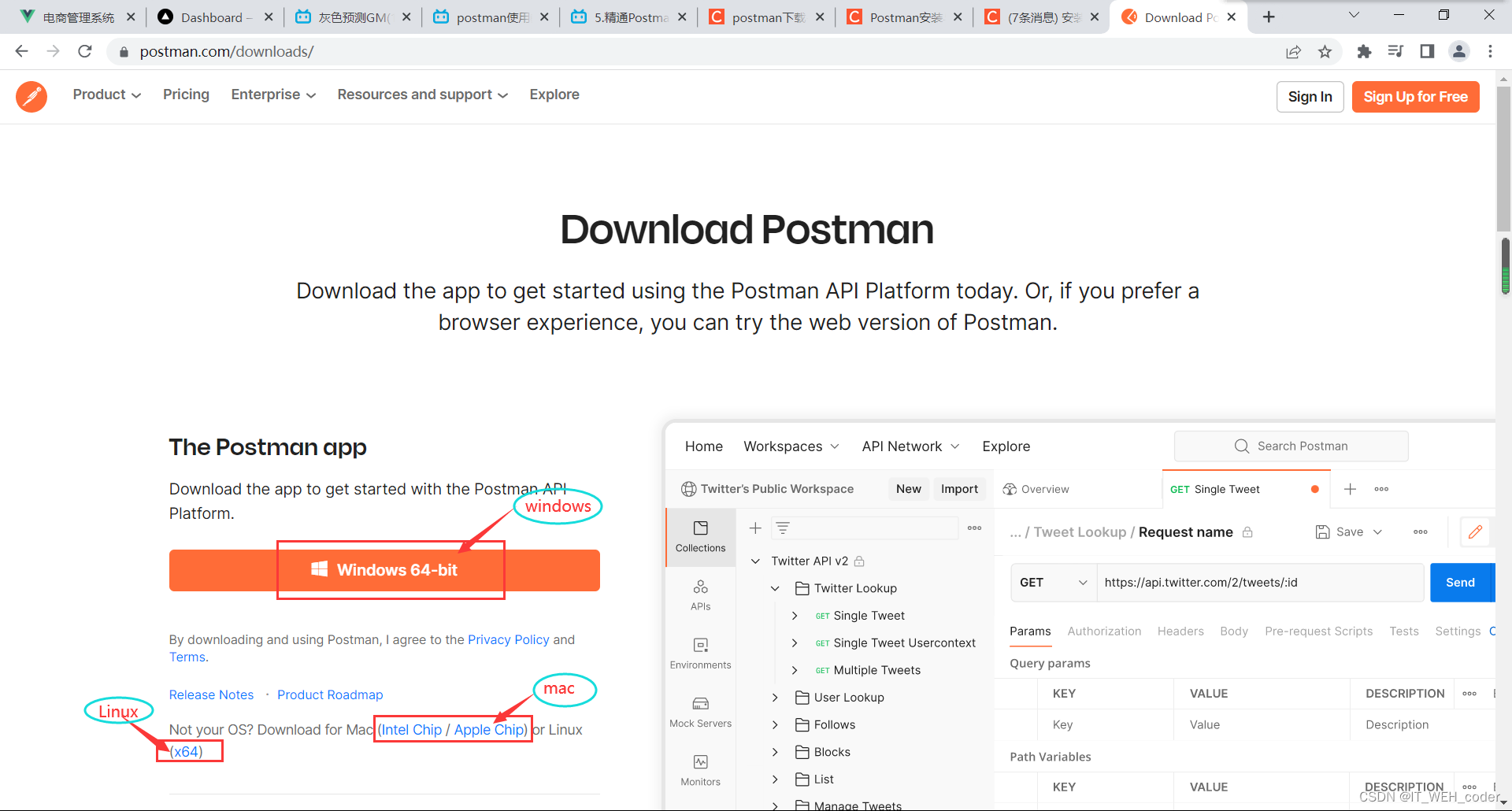Open the Enterprise dropdown menu
This screenshot has width=1512, height=811.
273,94
